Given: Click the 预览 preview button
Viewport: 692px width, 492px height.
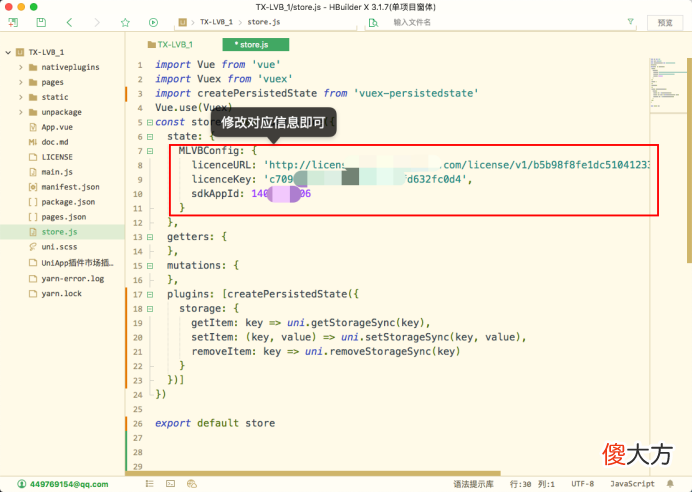Looking at the screenshot, I should 665,23.
